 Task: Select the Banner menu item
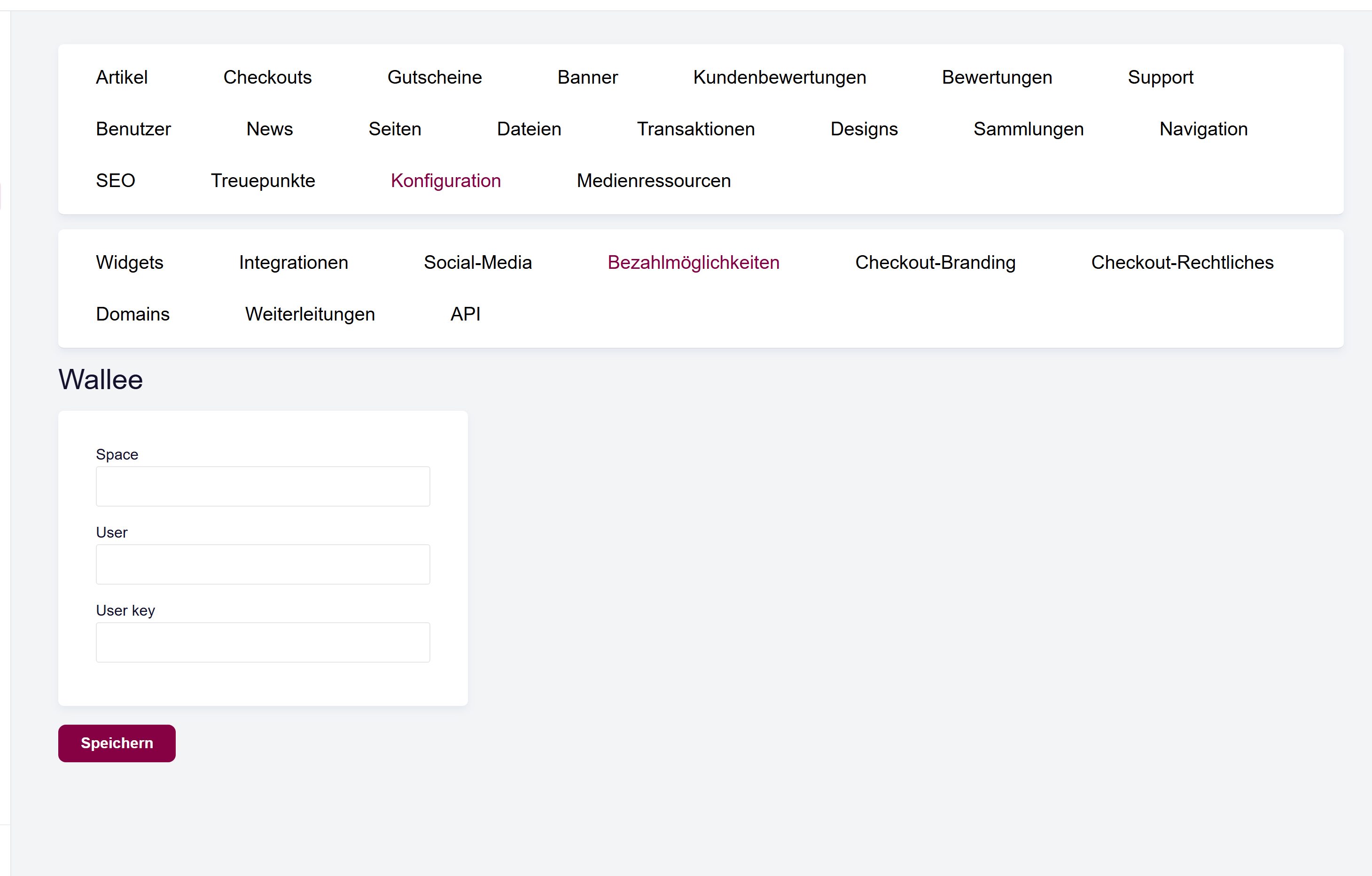(587, 78)
